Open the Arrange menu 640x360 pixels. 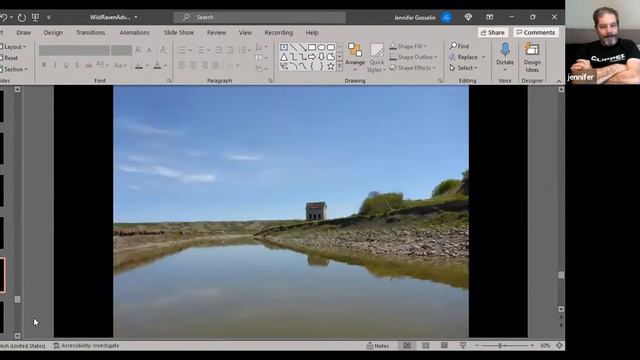coord(355,57)
